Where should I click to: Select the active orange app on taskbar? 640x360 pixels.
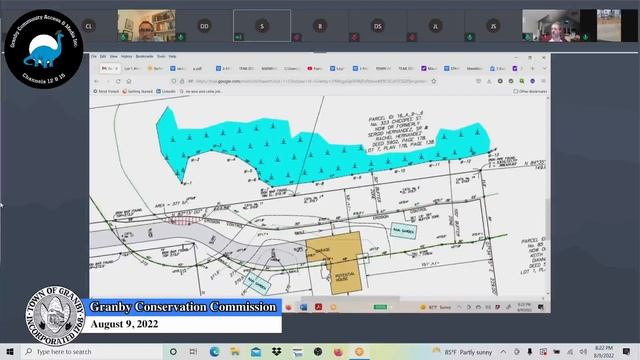click(x=359, y=351)
